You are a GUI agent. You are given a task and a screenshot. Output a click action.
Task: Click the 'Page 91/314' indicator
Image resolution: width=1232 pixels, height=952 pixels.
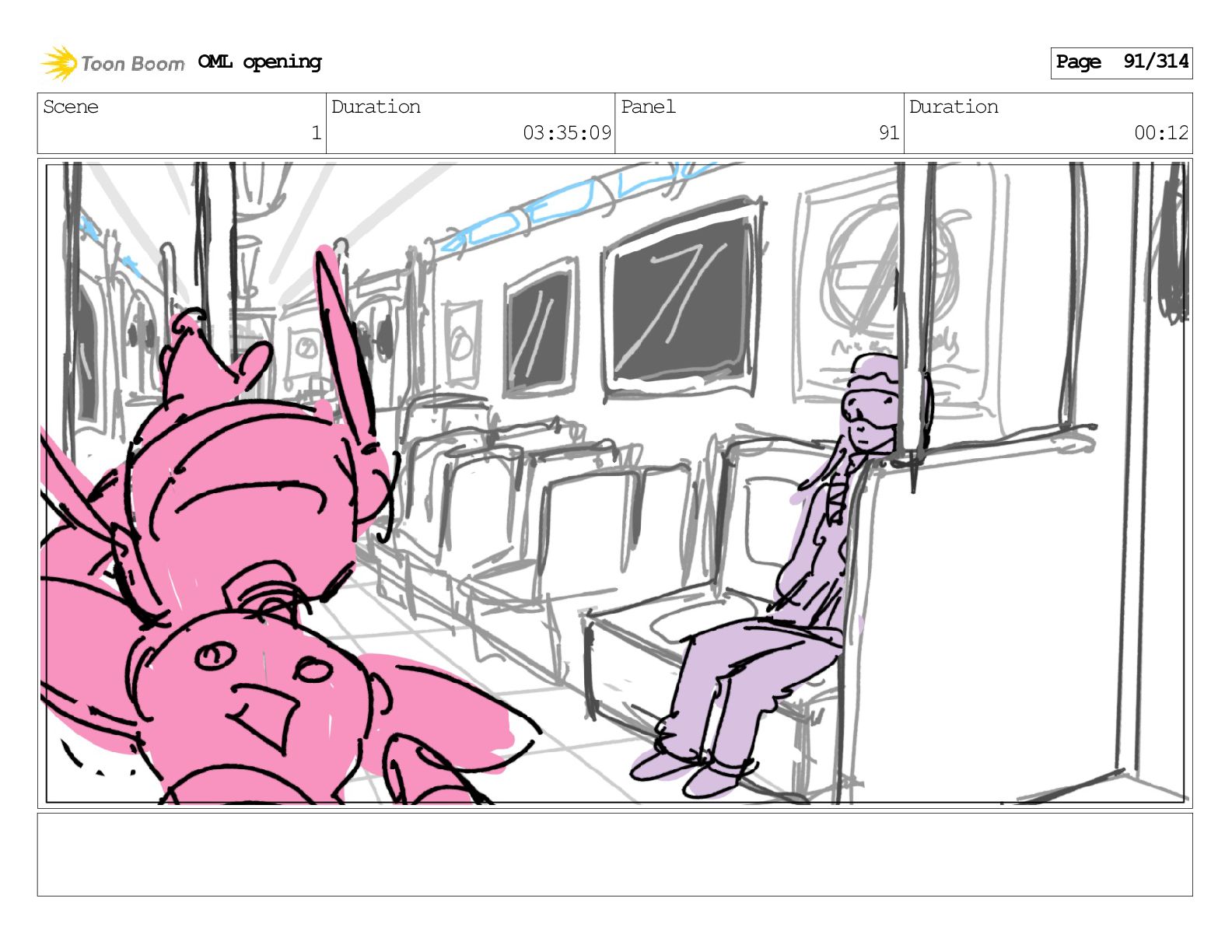(1122, 62)
